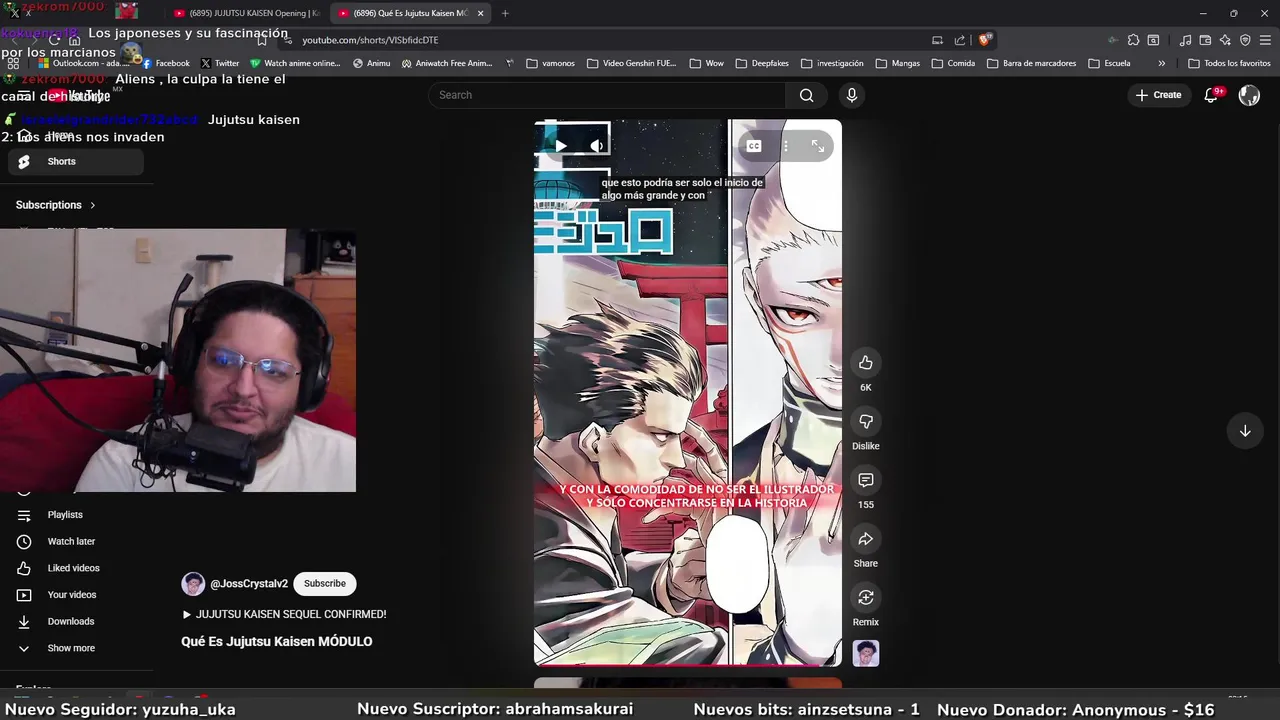Open the Brave VPN shield icon
This screenshot has height=720, width=1280.
1245,40
